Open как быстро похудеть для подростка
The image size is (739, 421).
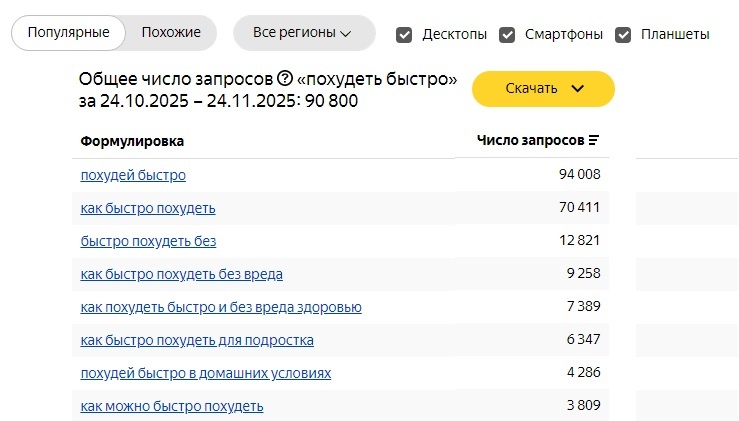coord(197,340)
